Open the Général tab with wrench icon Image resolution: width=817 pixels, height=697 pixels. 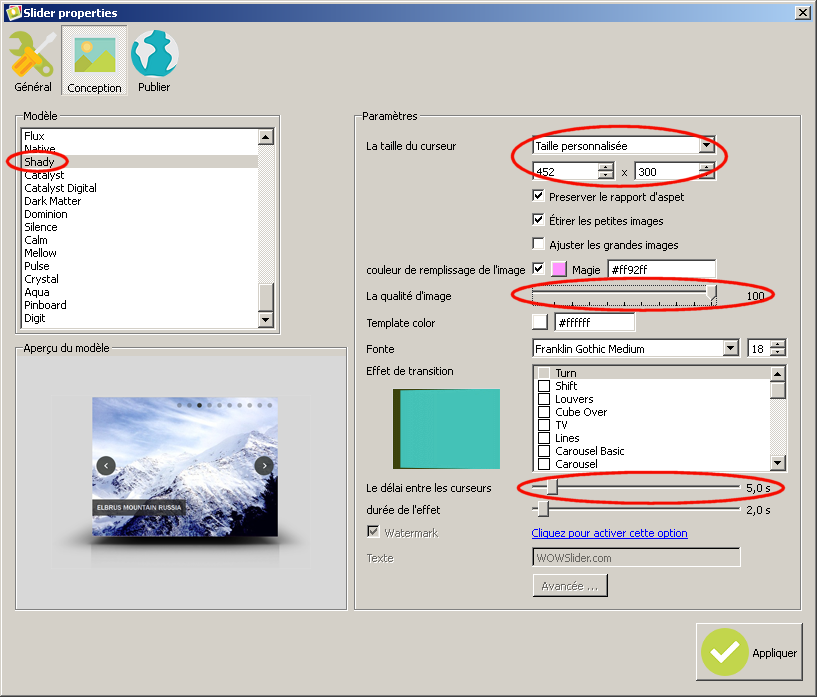[x=32, y=61]
